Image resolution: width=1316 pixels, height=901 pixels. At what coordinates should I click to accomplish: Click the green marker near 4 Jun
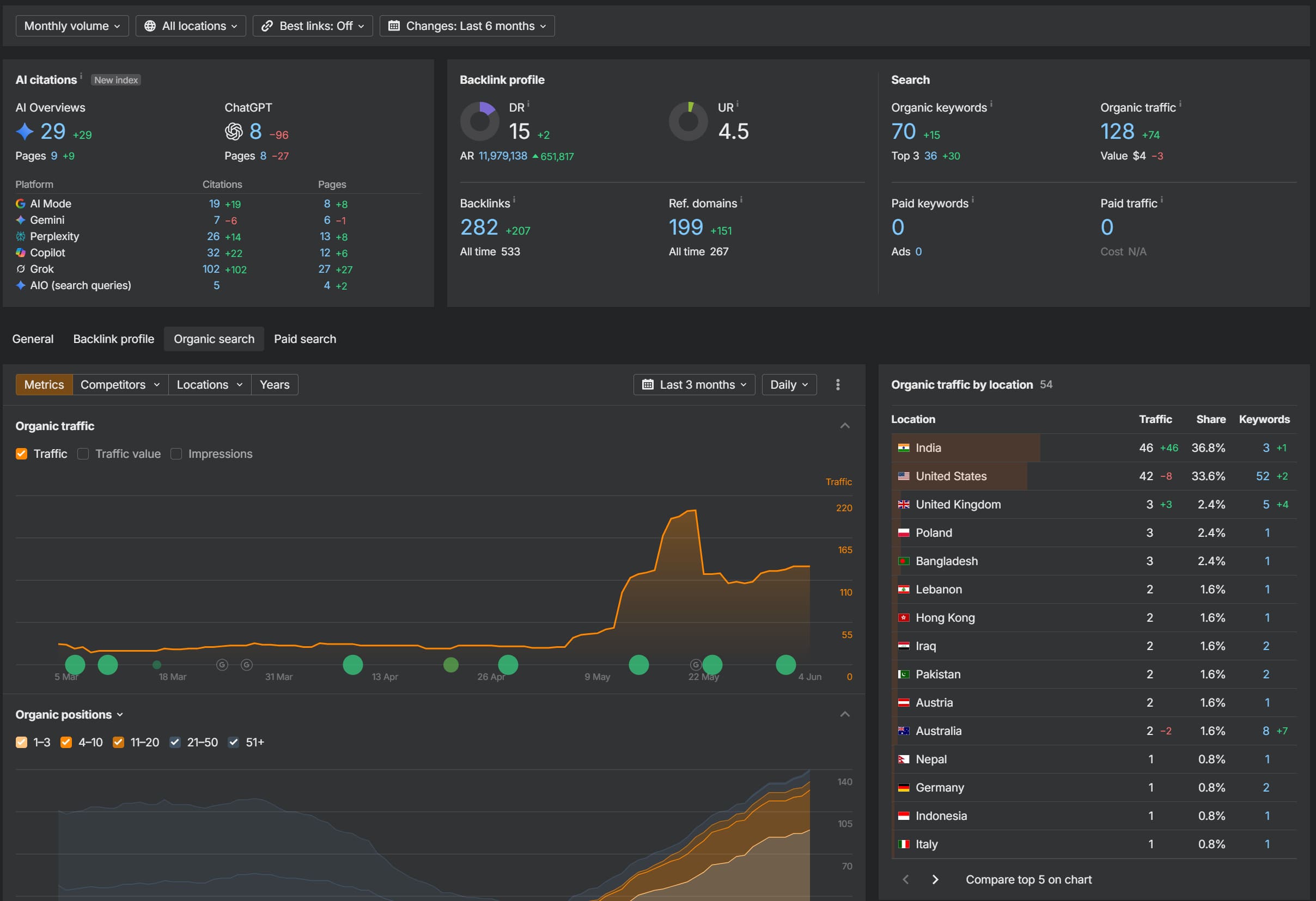pyautogui.click(x=786, y=665)
